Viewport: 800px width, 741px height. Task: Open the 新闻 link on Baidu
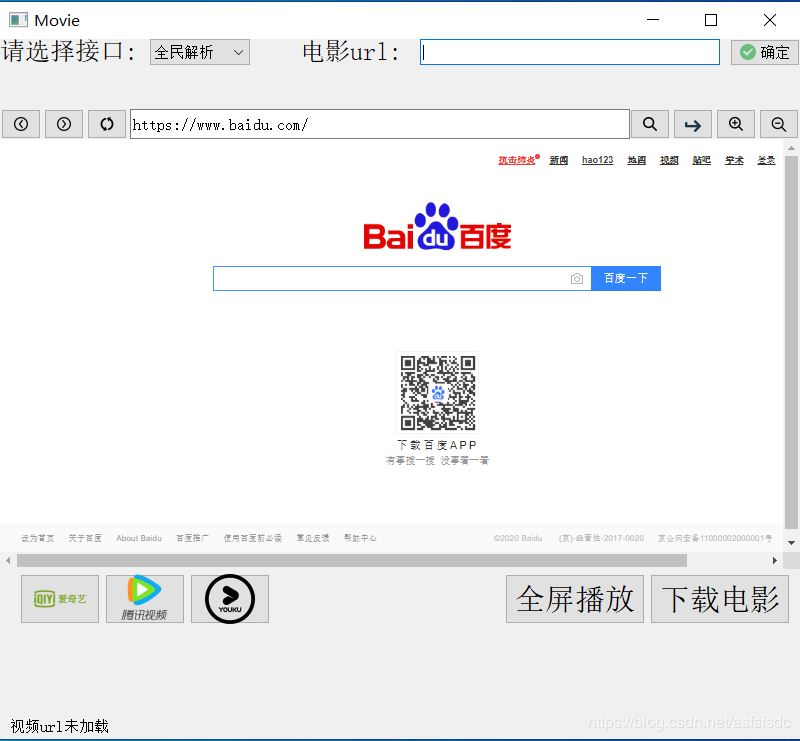[x=559, y=160]
